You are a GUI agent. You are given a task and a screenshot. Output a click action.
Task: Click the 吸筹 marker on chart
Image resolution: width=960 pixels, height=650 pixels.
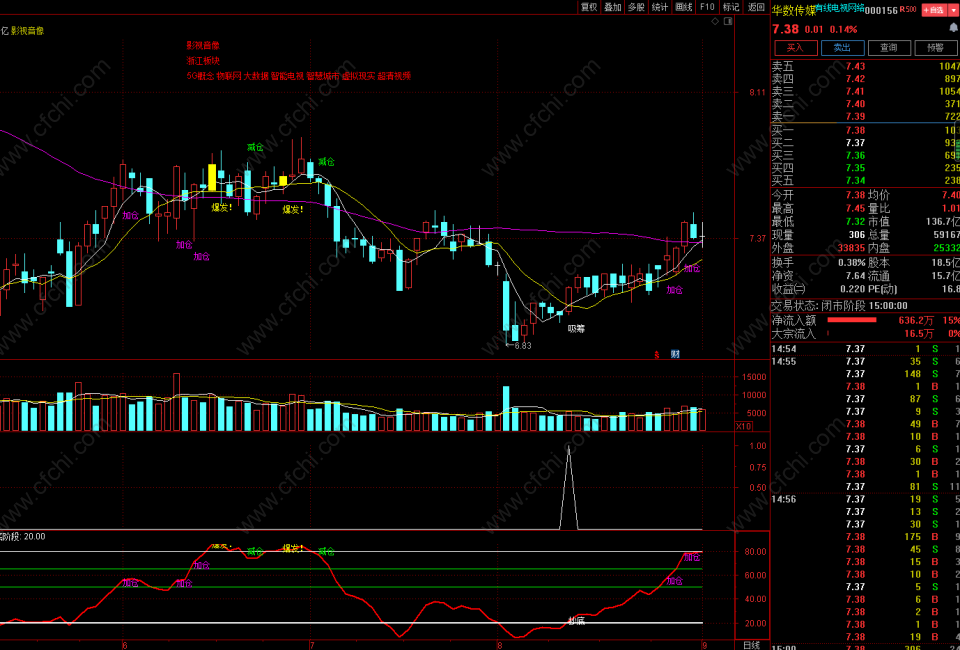[x=576, y=329]
